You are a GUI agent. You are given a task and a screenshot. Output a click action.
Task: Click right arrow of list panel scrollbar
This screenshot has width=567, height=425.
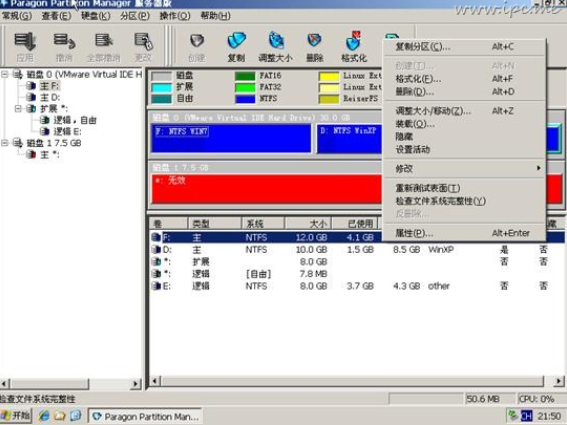[x=559, y=381]
